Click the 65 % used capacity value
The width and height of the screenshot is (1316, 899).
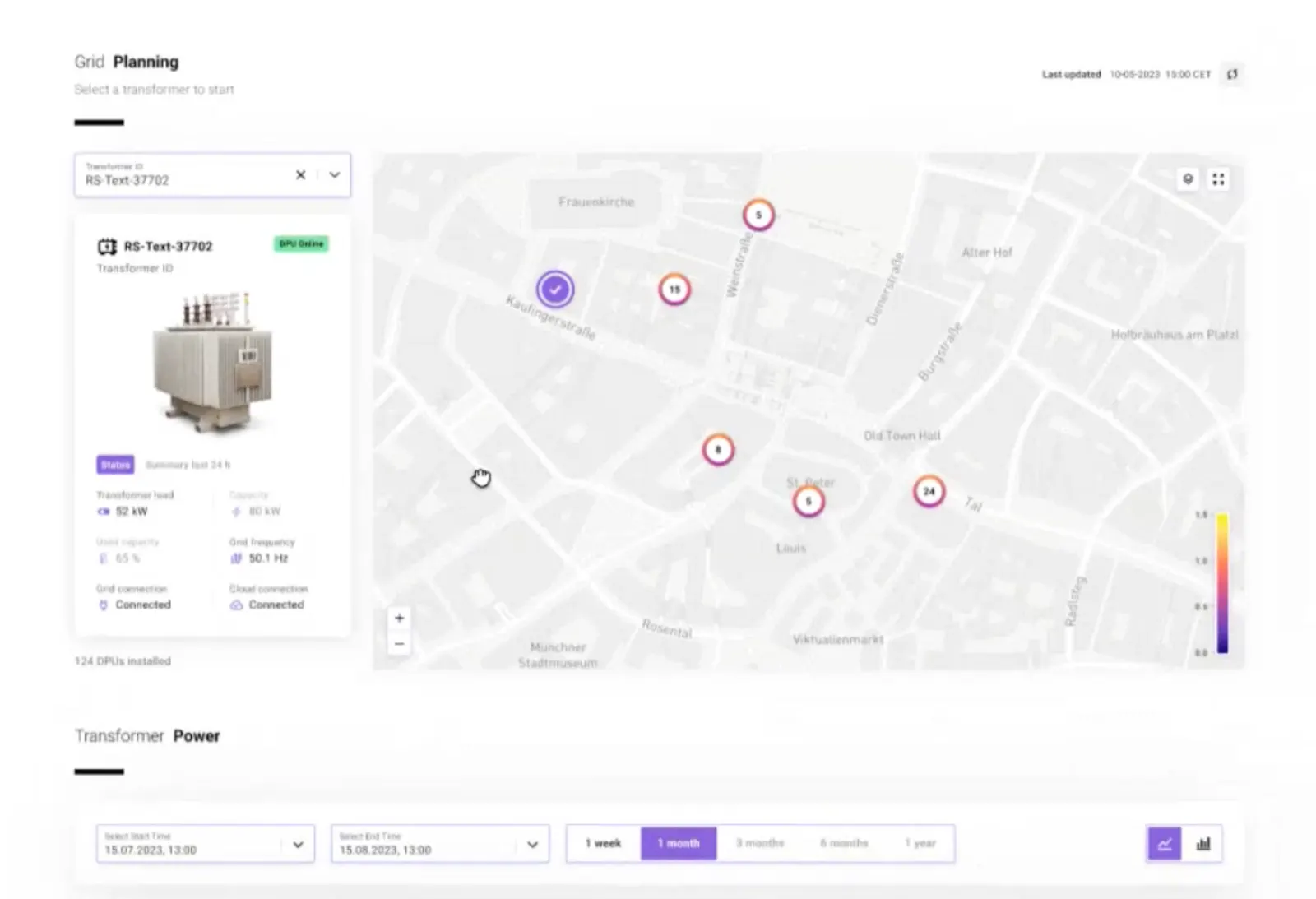click(x=127, y=558)
